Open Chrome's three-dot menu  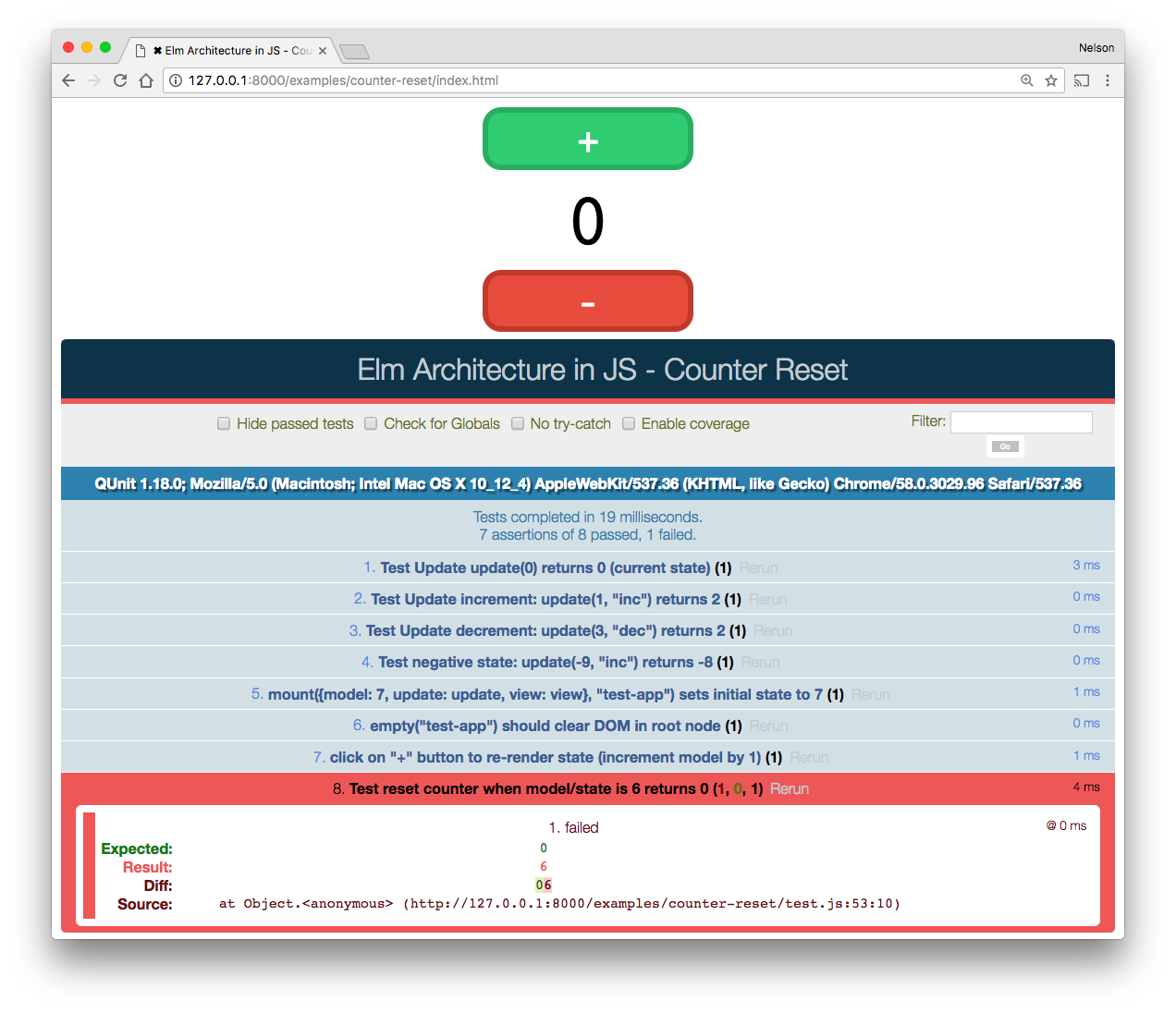point(1108,80)
